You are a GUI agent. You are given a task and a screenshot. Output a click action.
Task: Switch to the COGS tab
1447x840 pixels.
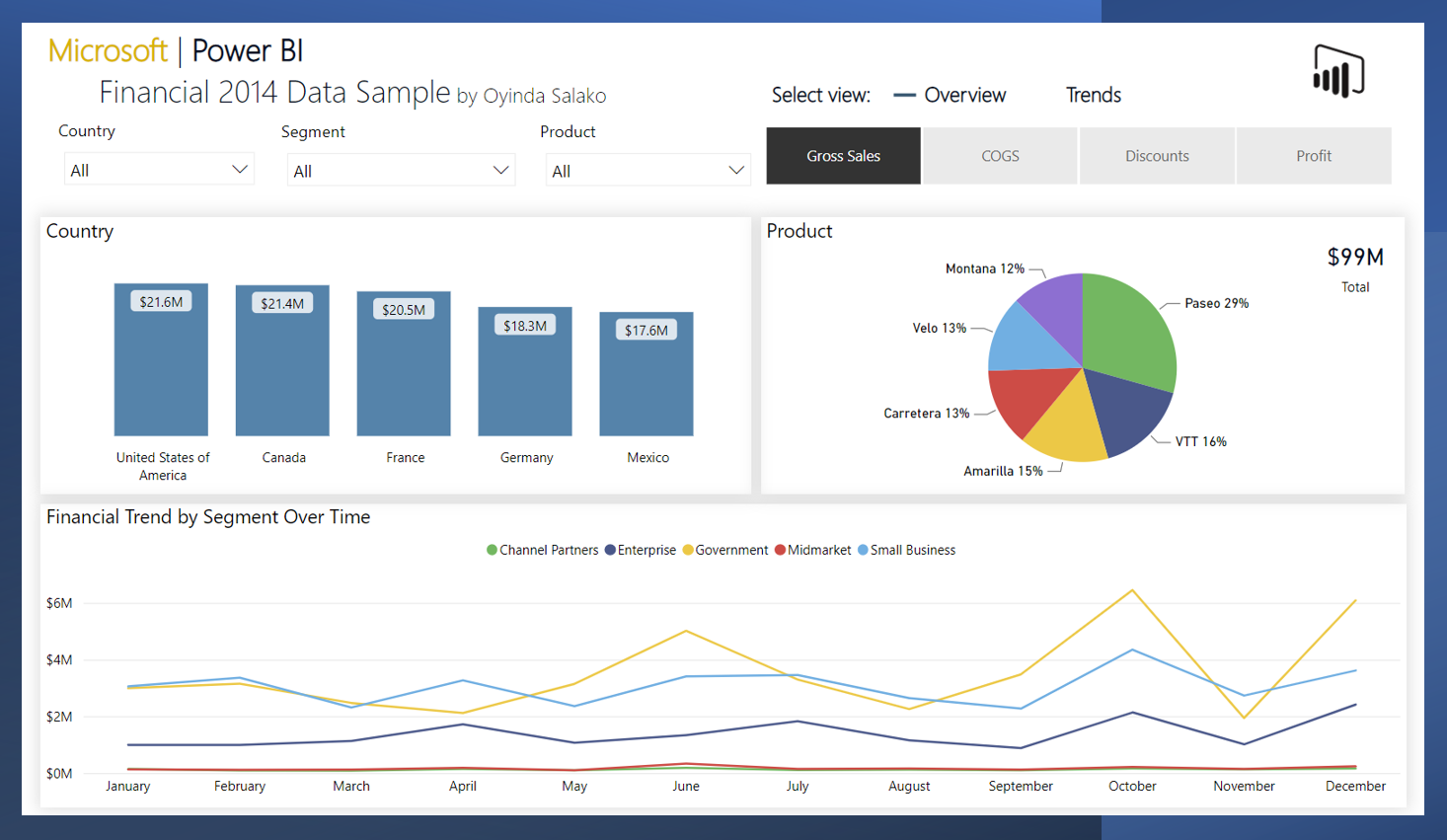1000,156
